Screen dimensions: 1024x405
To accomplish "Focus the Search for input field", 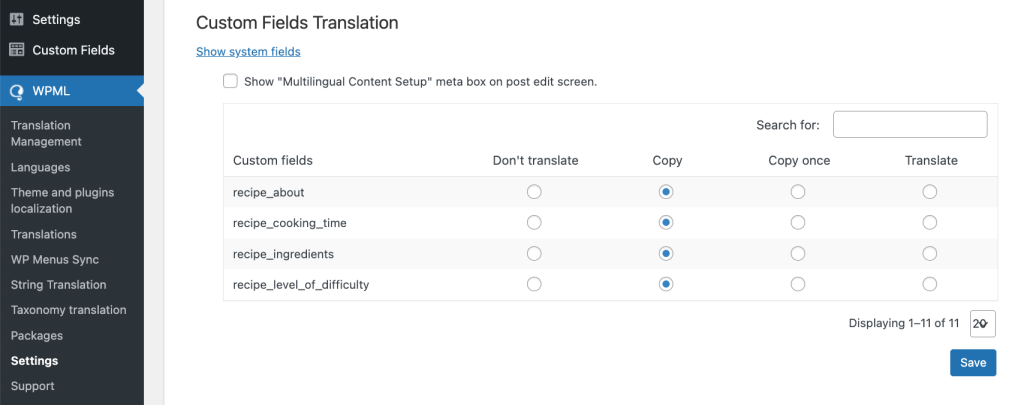I will tap(910, 124).
